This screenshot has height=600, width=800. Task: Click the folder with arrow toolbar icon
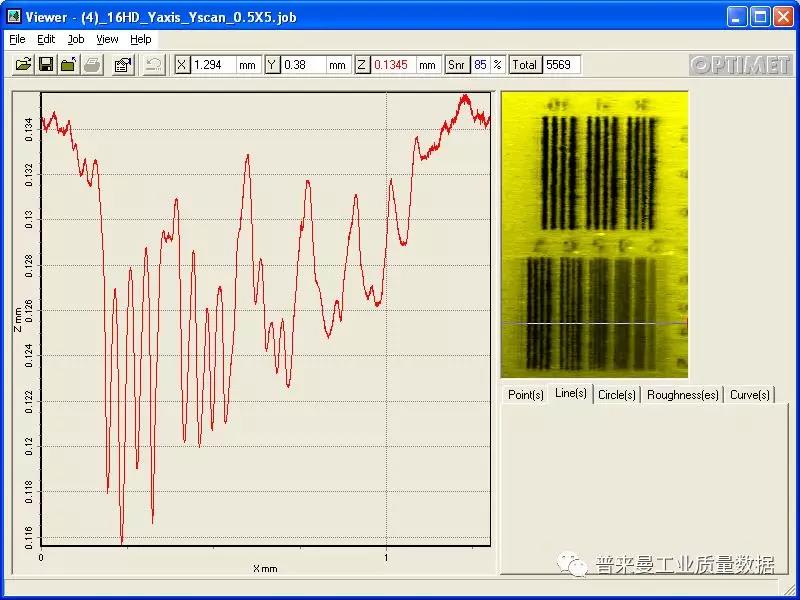[69, 65]
